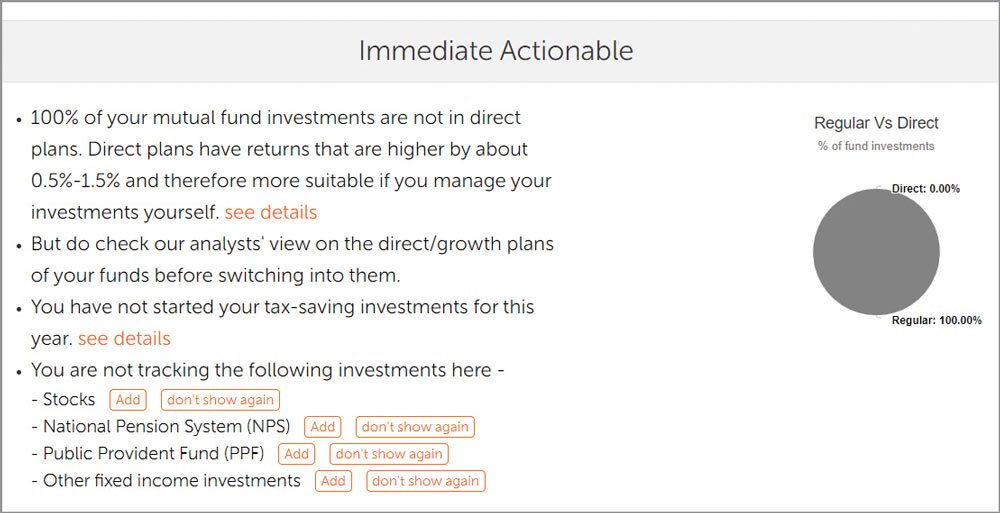Hide PPF reminder via 'don't show again'

point(389,454)
